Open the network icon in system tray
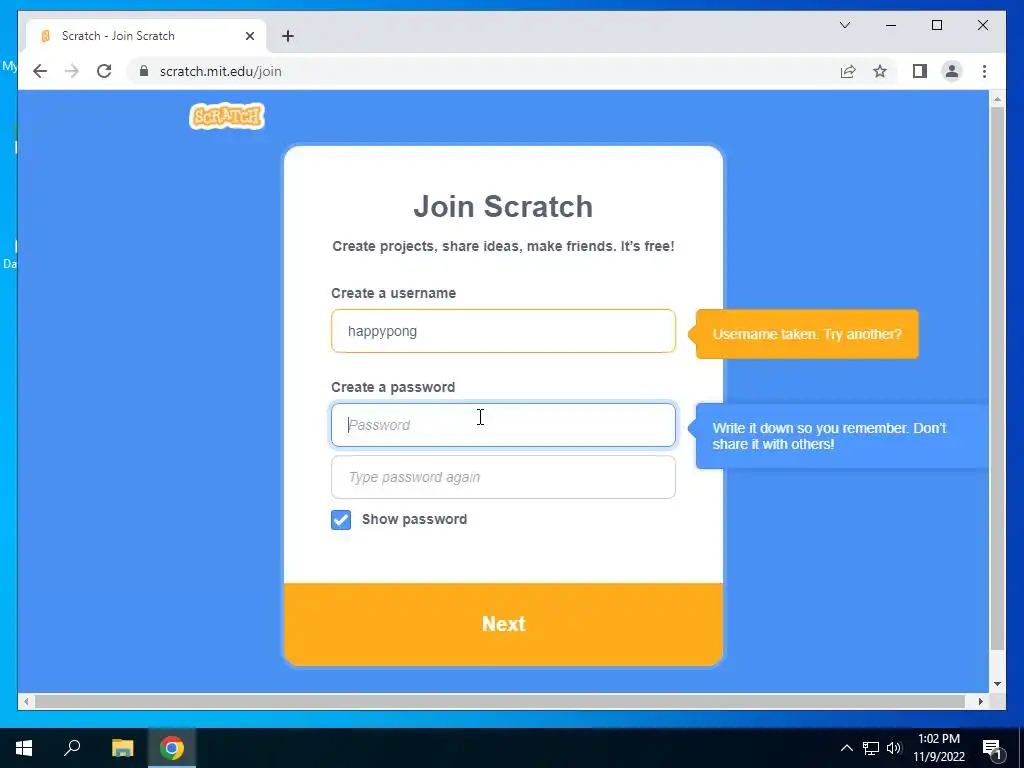 click(x=871, y=748)
